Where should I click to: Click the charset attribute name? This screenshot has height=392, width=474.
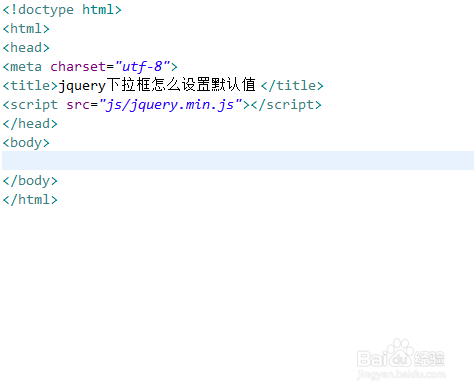pyautogui.click(x=78, y=67)
